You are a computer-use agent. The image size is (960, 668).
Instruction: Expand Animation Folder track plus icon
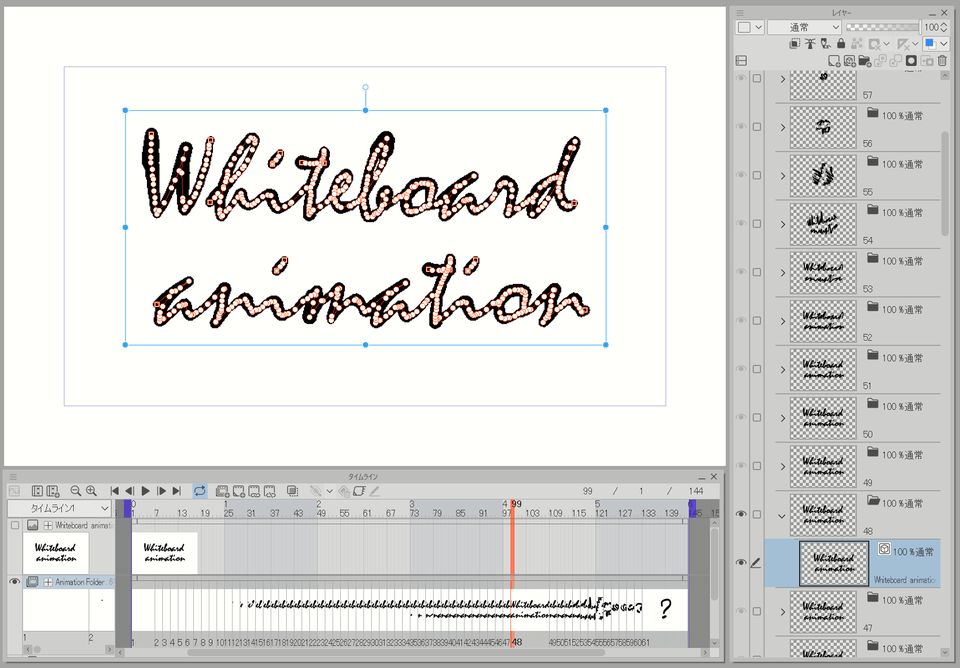coord(48,582)
